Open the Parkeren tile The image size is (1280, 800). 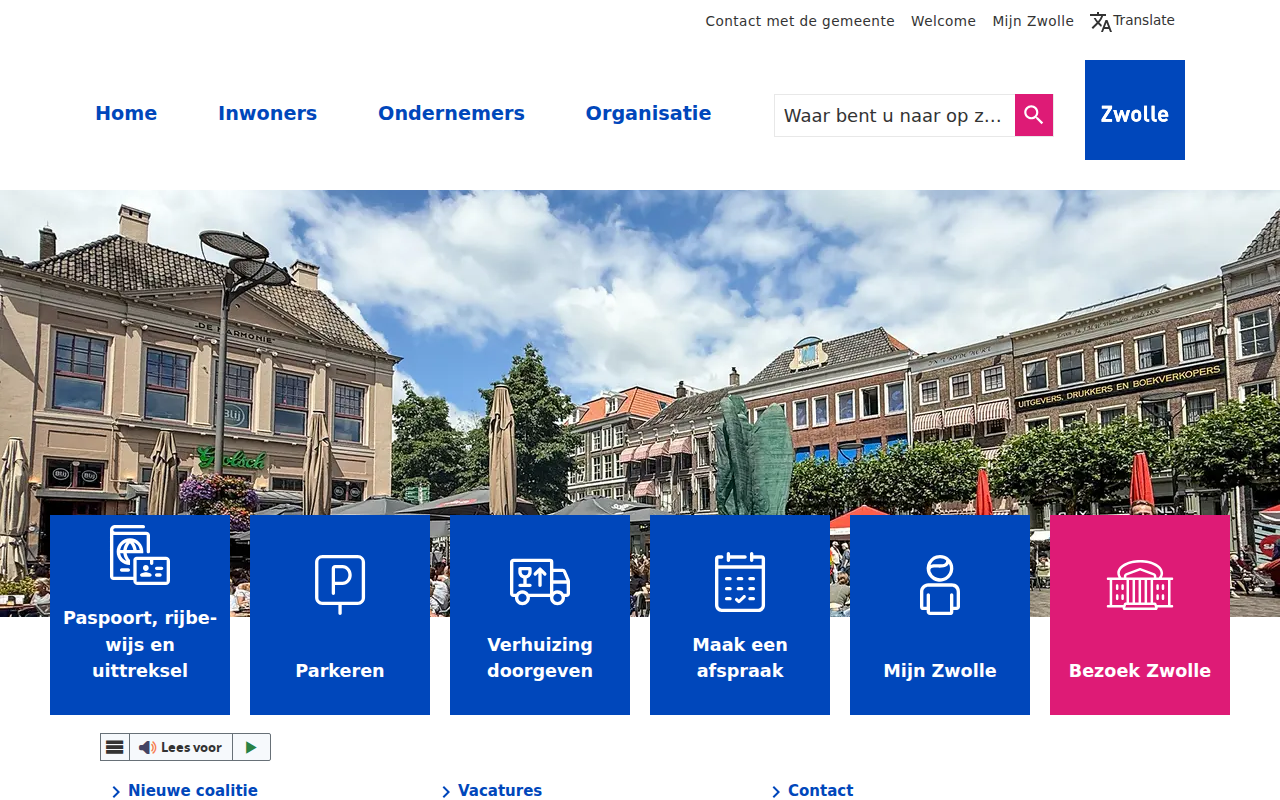tap(340, 615)
